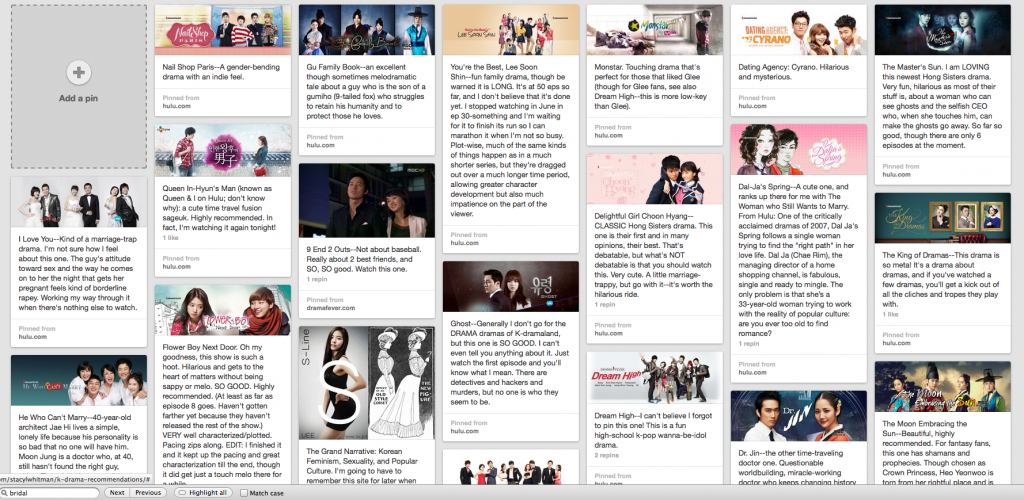This screenshot has height=500, width=1024.
Task: Click the find bar magnifier icon
Action: (x=5, y=493)
